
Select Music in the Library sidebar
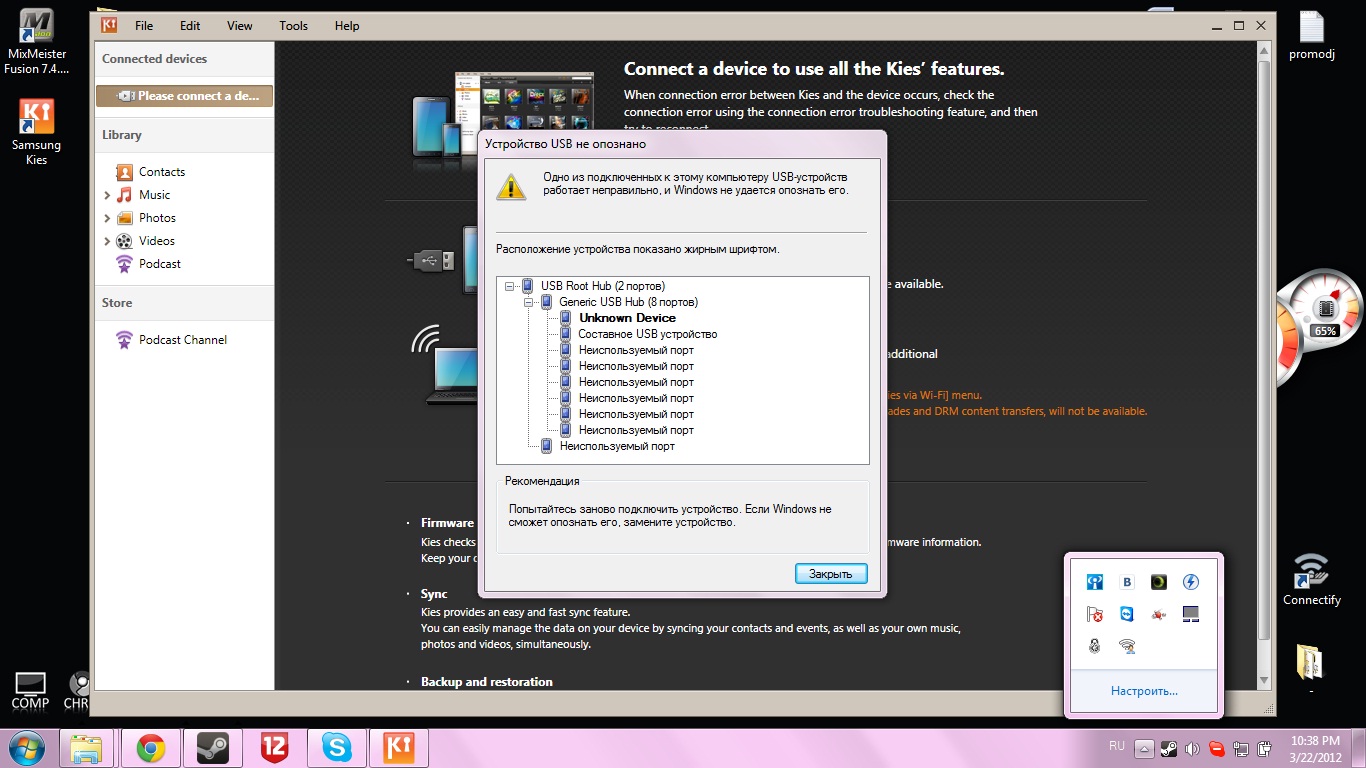click(154, 195)
